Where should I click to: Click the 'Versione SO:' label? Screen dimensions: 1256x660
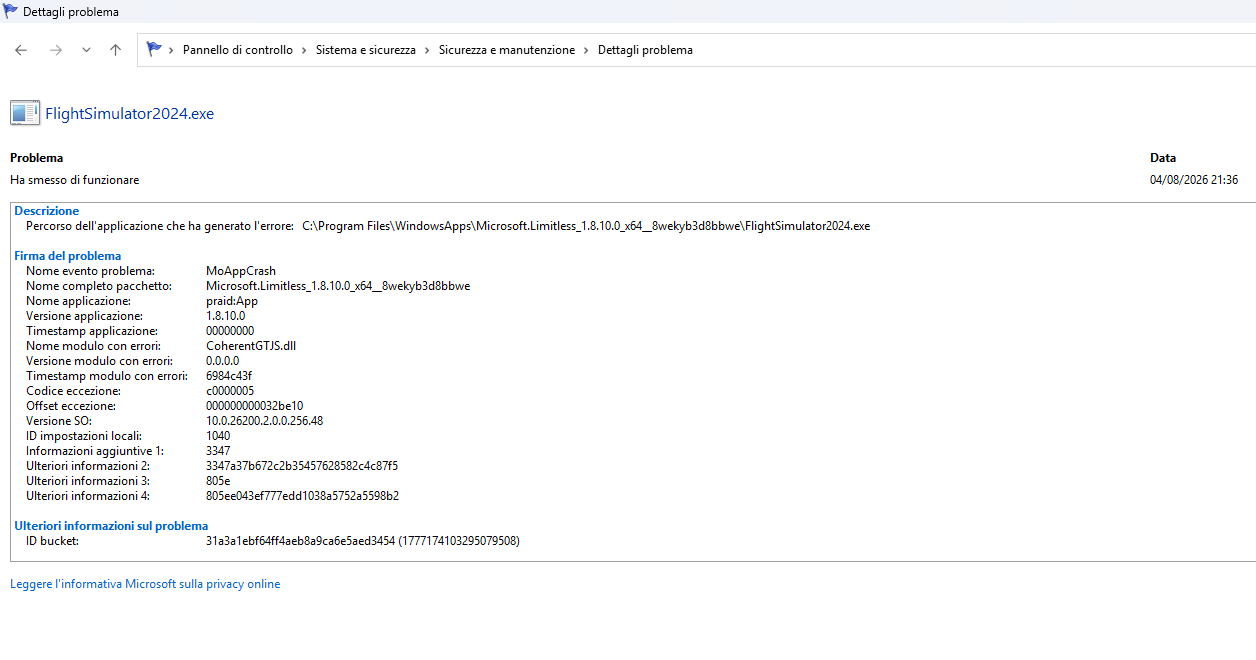coord(59,421)
